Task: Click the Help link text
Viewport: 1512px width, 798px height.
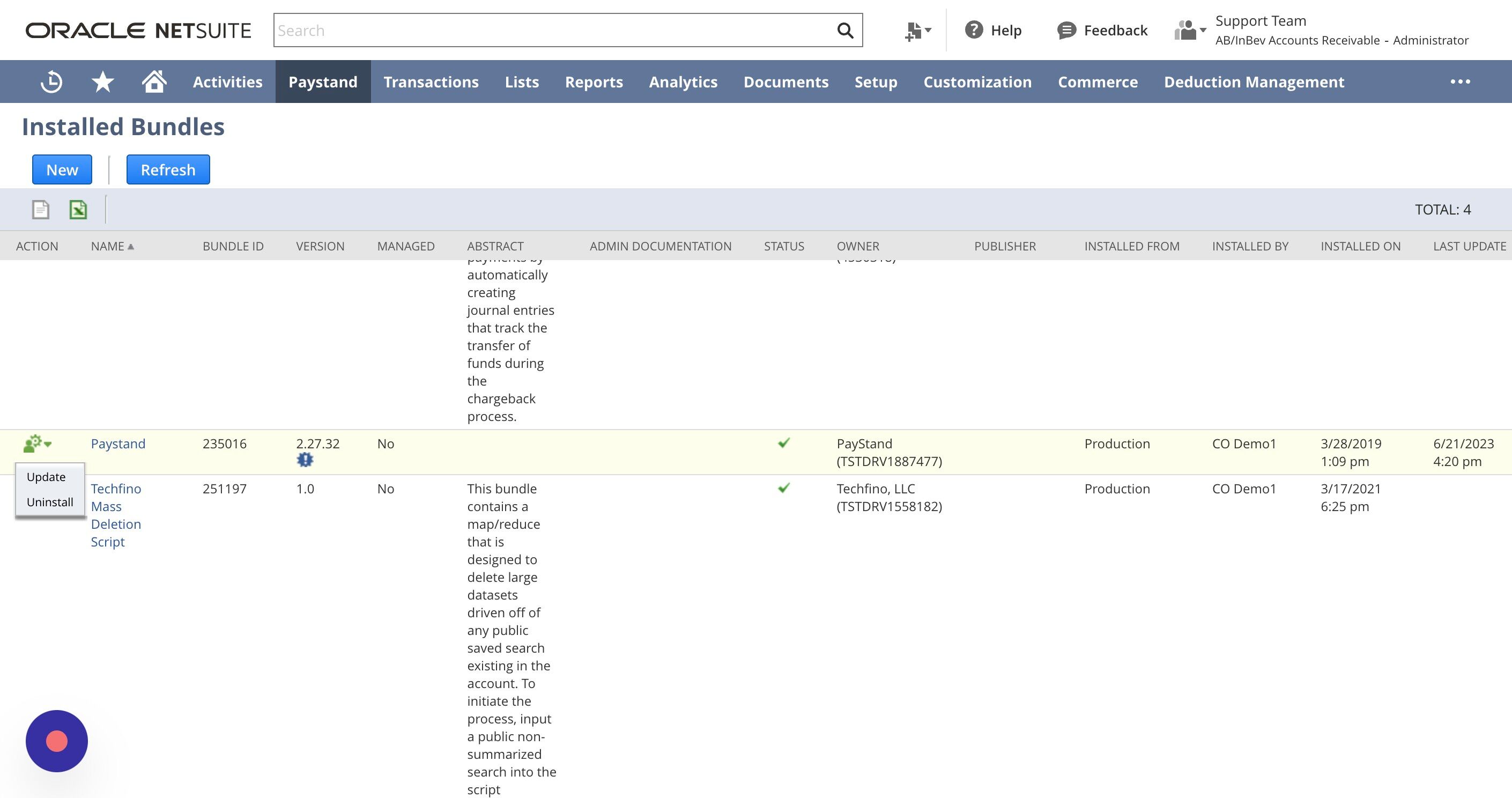Action: (x=1006, y=31)
